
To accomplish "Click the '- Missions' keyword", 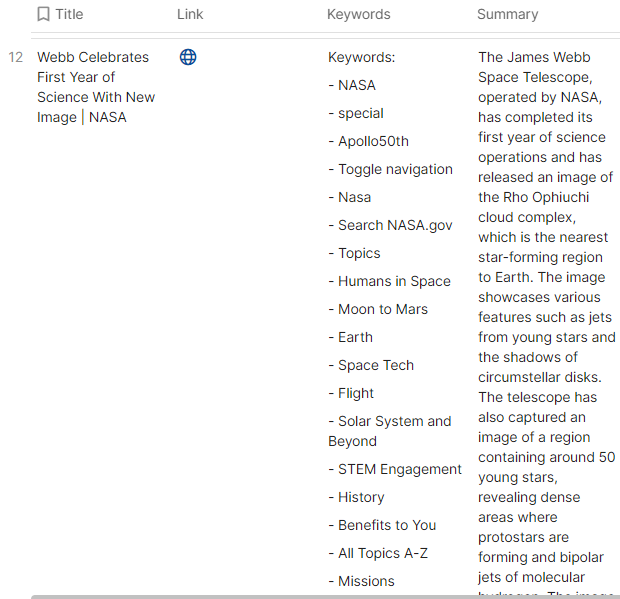I will click(x=361, y=581).
